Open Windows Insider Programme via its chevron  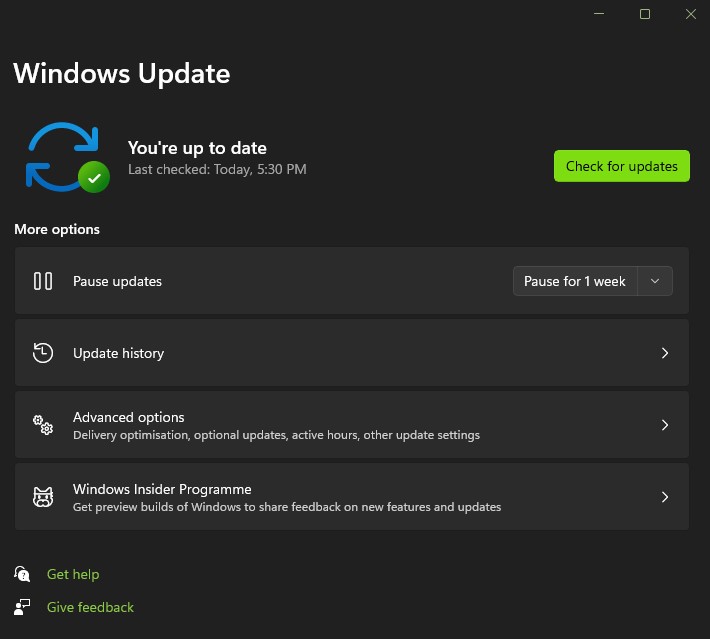tap(665, 497)
